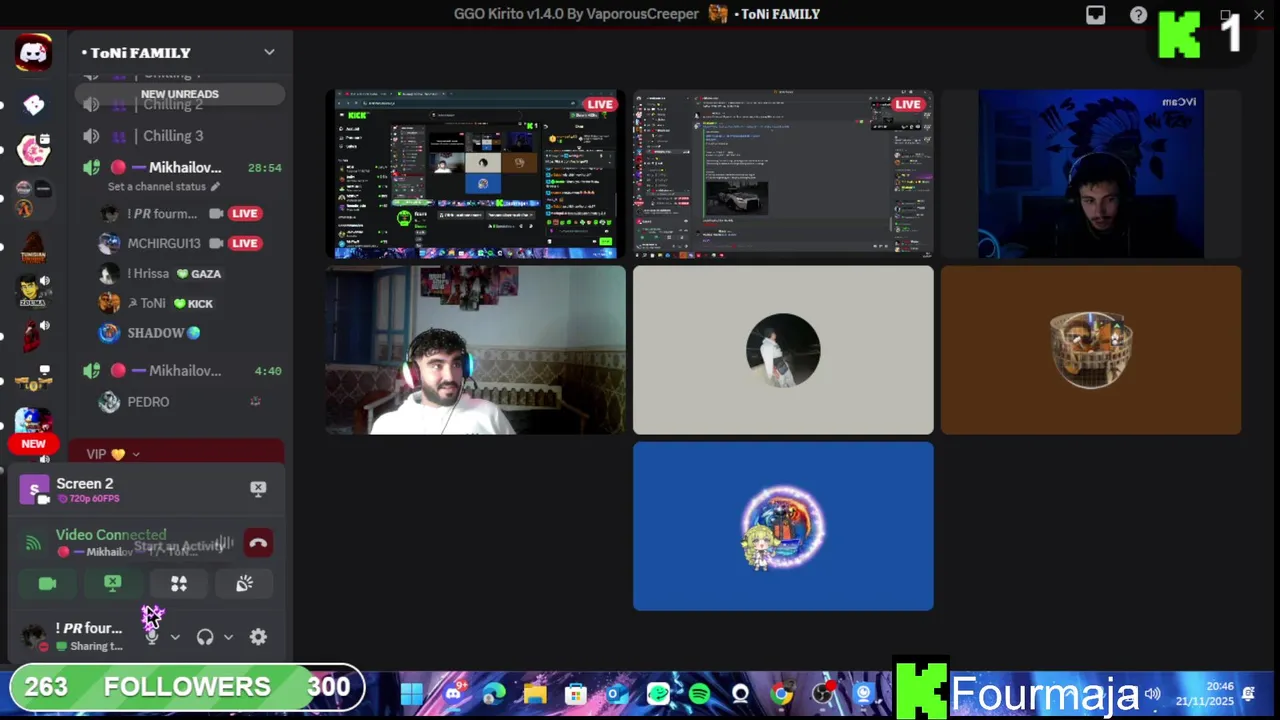1280x720 pixels.
Task: Stop streaming Screen 2
Action: [258, 488]
